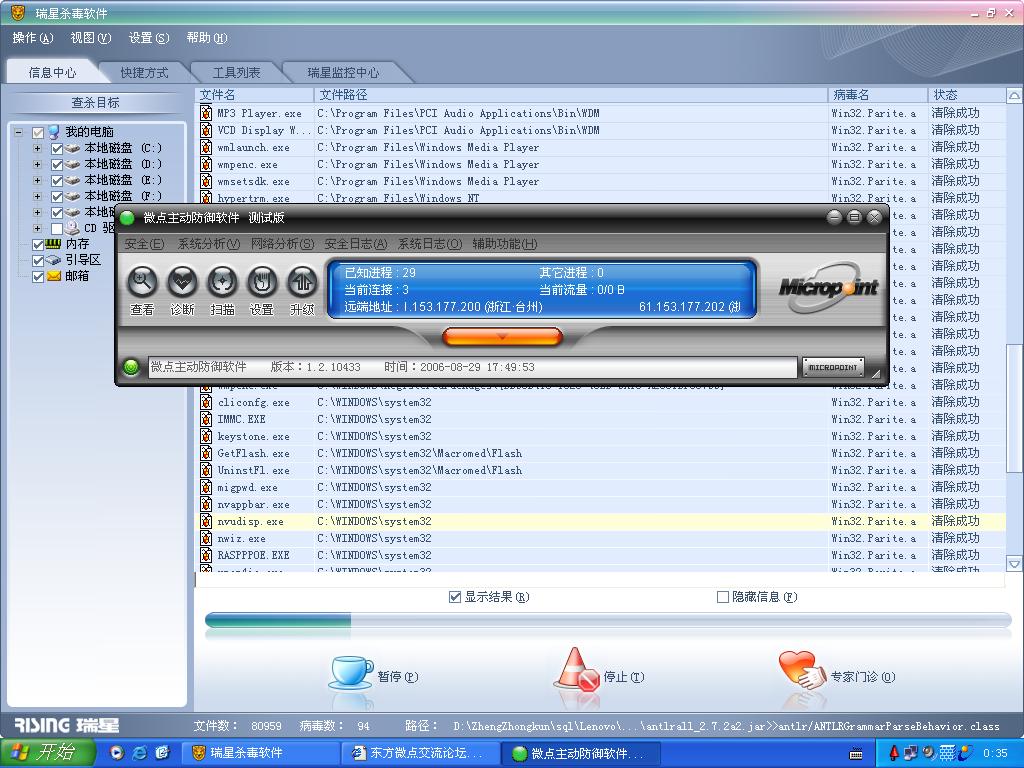Click the results list scrollbar down arrow

pos(1014,564)
